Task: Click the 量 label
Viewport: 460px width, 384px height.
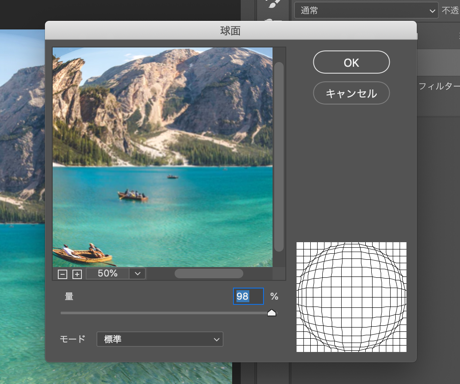Action: point(69,296)
